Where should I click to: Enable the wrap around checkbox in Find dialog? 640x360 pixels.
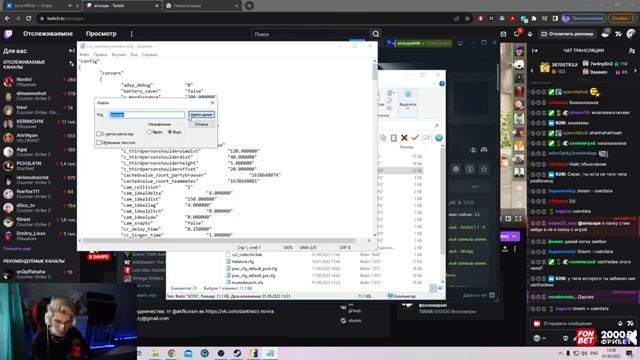coord(99,142)
